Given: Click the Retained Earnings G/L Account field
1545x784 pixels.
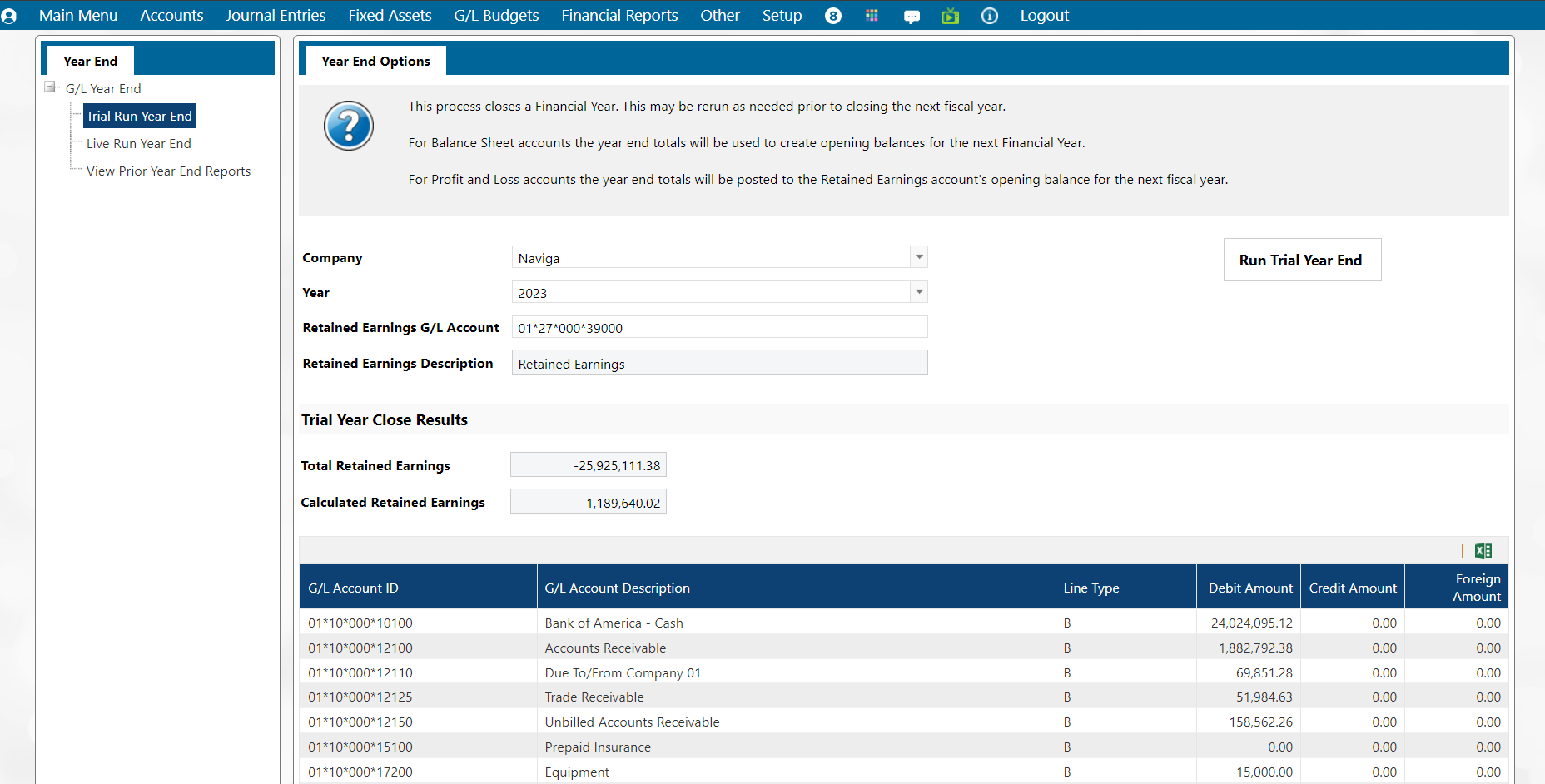Looking at the screenshot, I should click(718, 328).
